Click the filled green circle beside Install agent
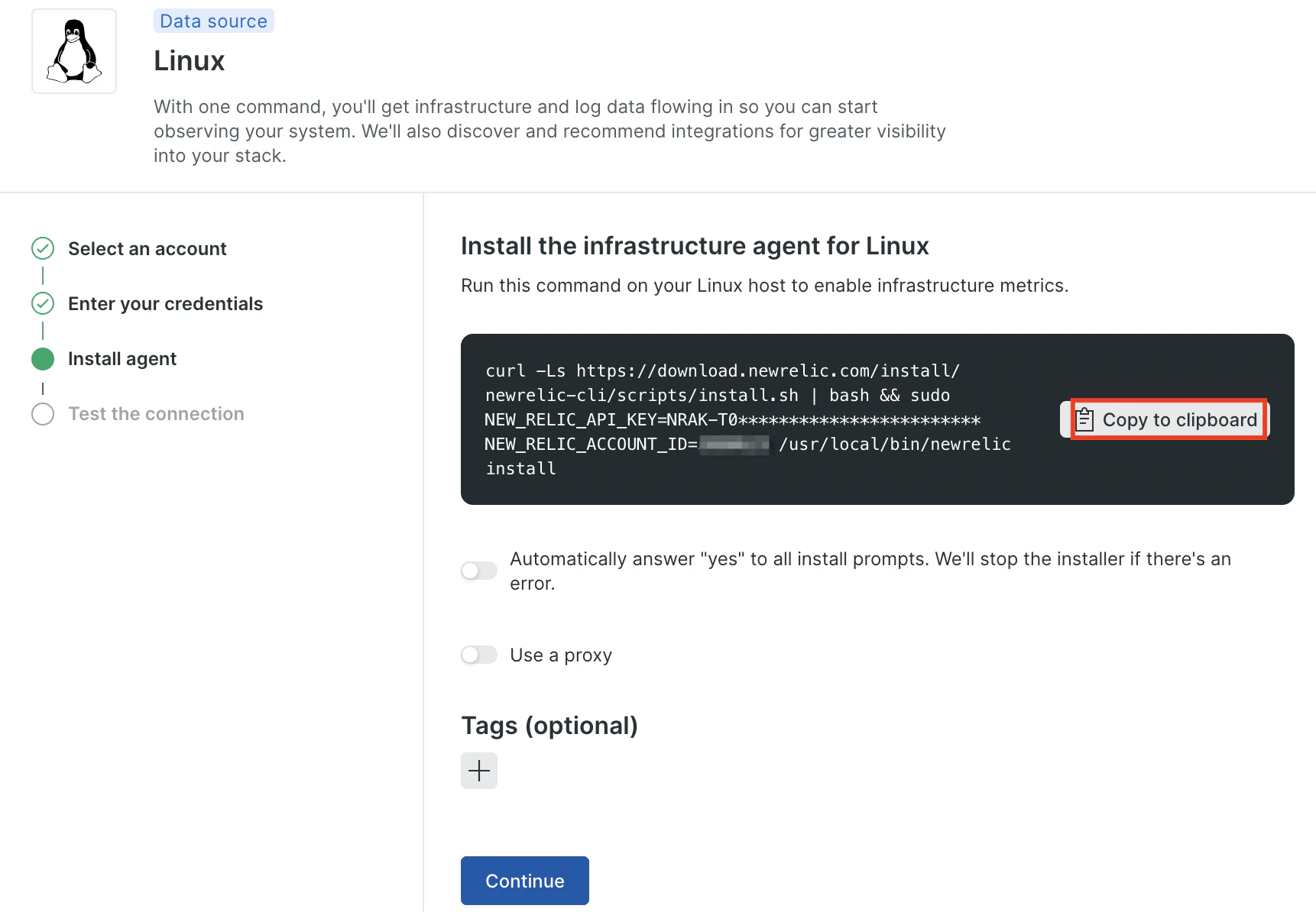Image resolution: width=1316 pixels, height=912 pixels. click(43, 358)
